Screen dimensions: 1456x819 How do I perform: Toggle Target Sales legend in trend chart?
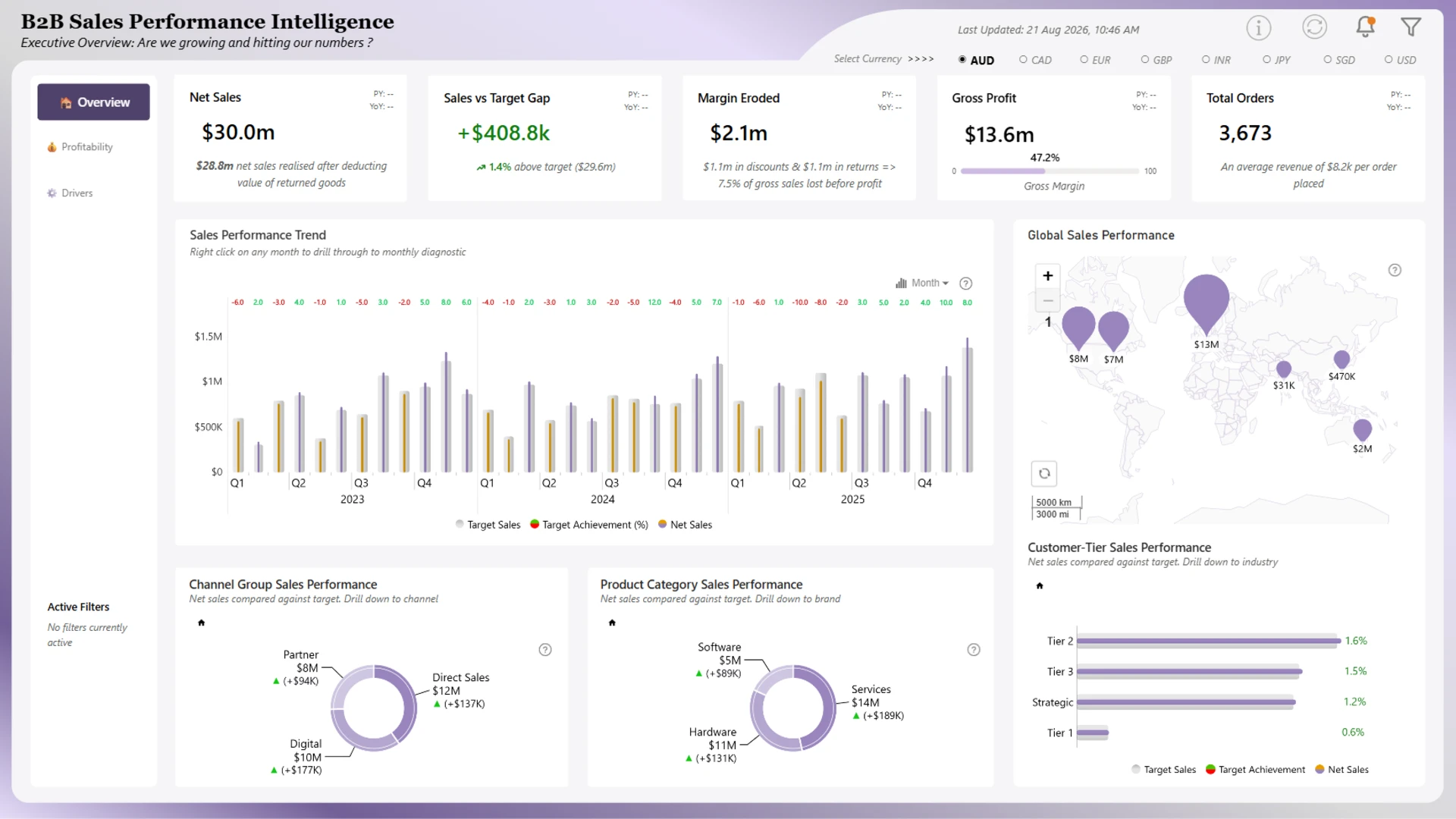[x=488, y=525]
